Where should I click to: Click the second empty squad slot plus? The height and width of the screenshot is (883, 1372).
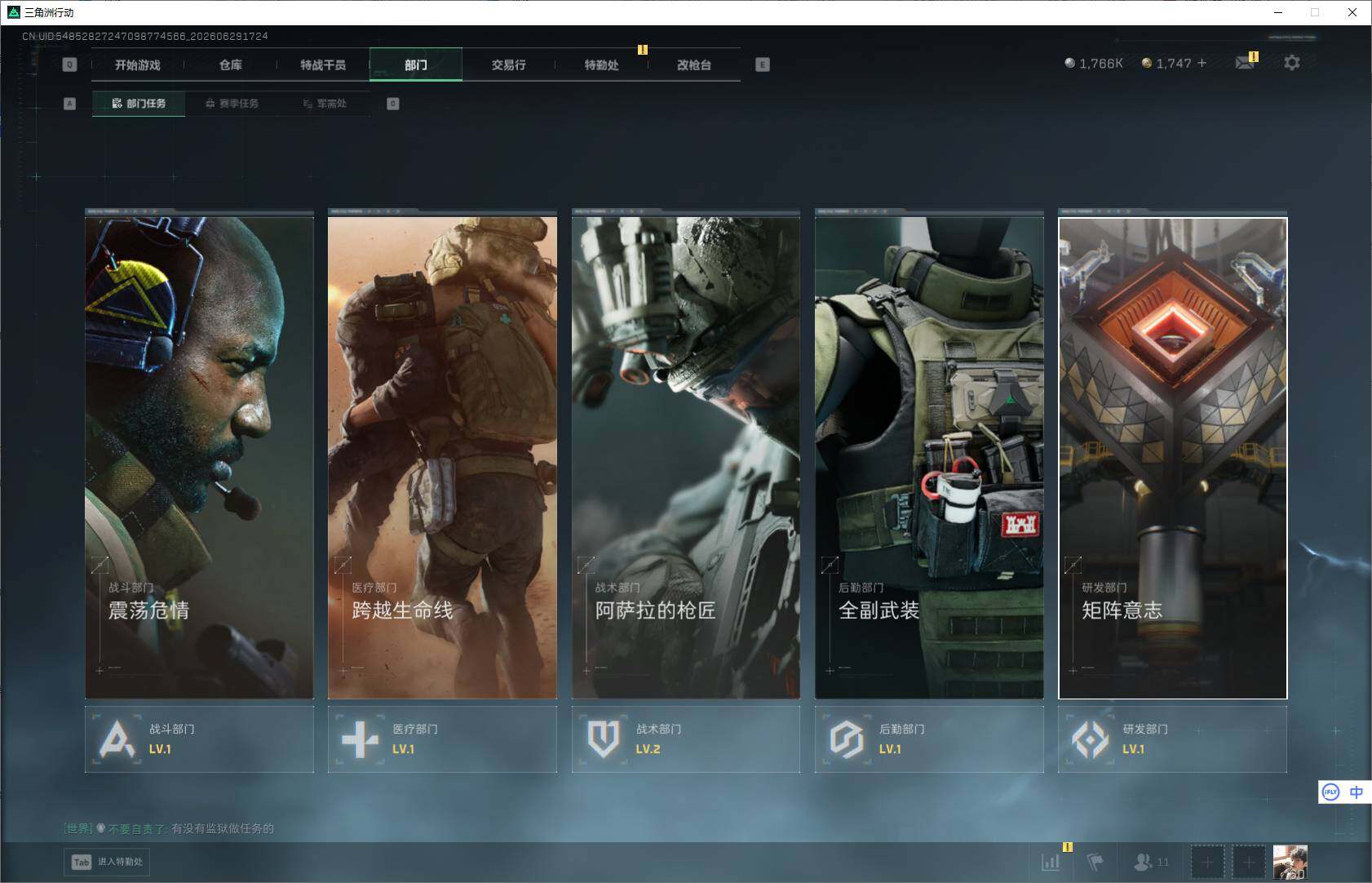click(x=1249, y=862)
